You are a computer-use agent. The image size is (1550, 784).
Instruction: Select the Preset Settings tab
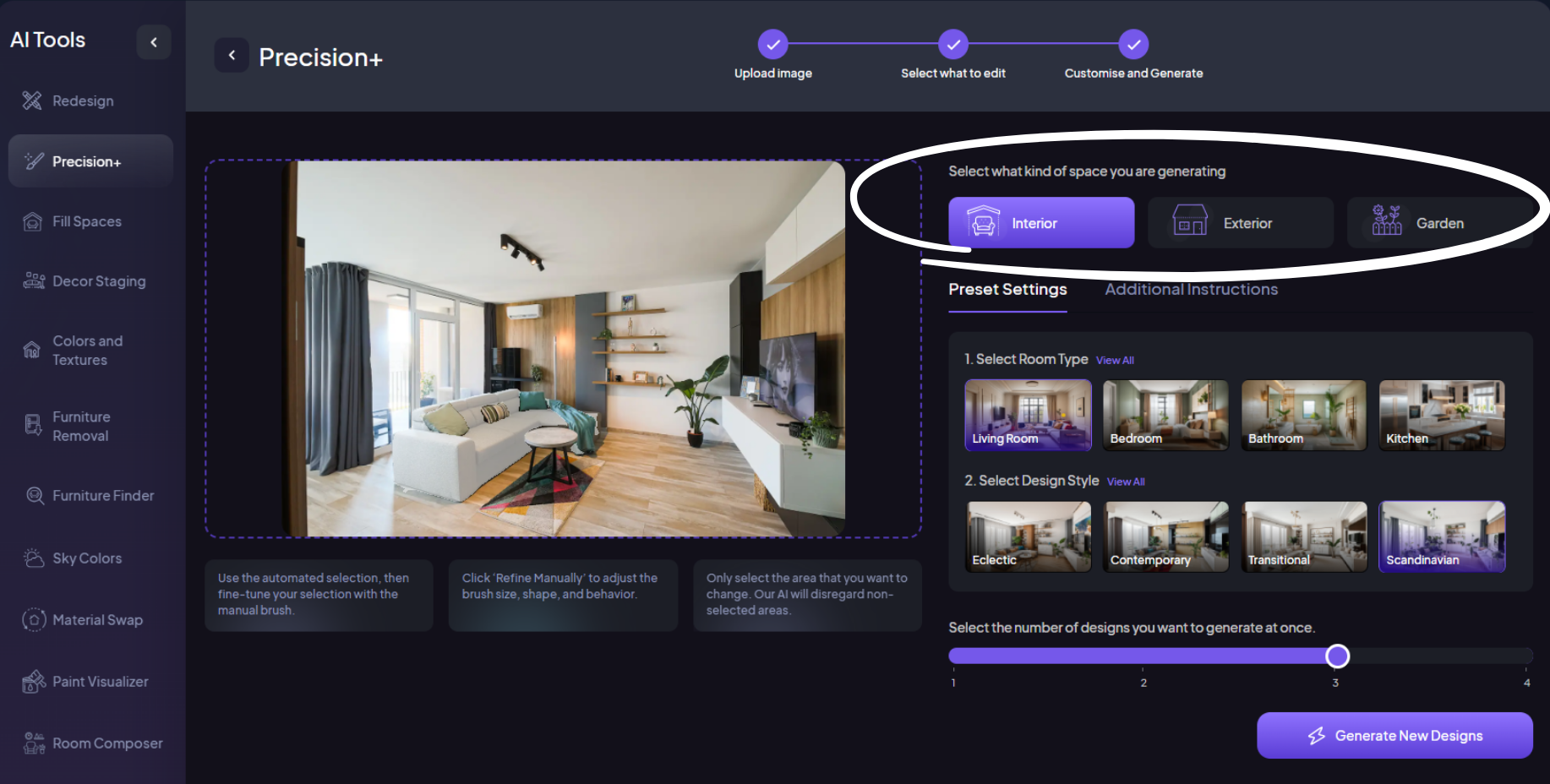[x=1007, y=290]
